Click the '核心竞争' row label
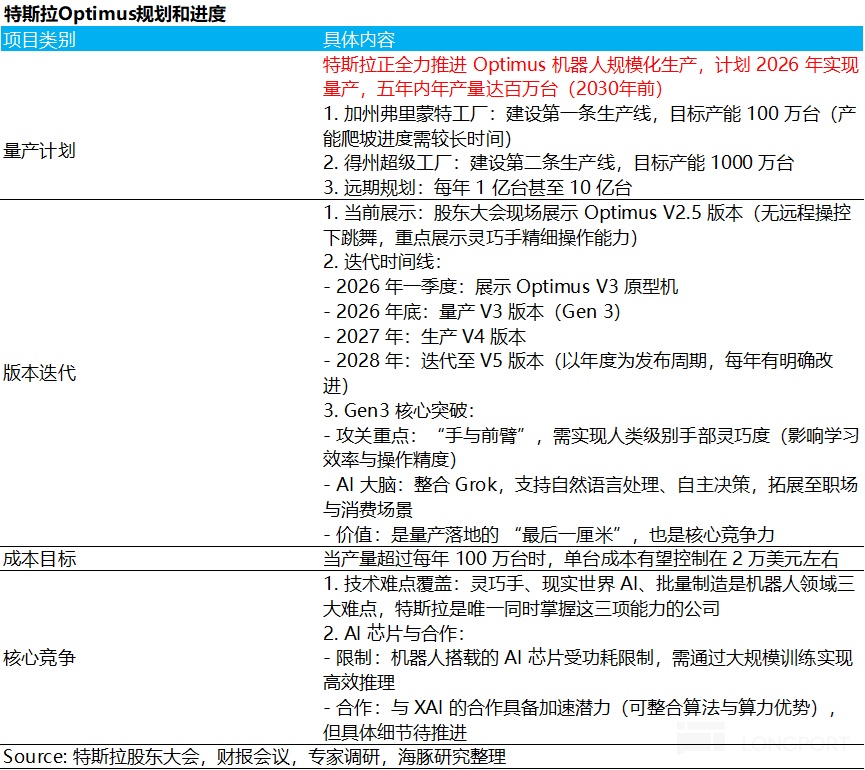This screenshot has width=865, height=770. [40, 658]
